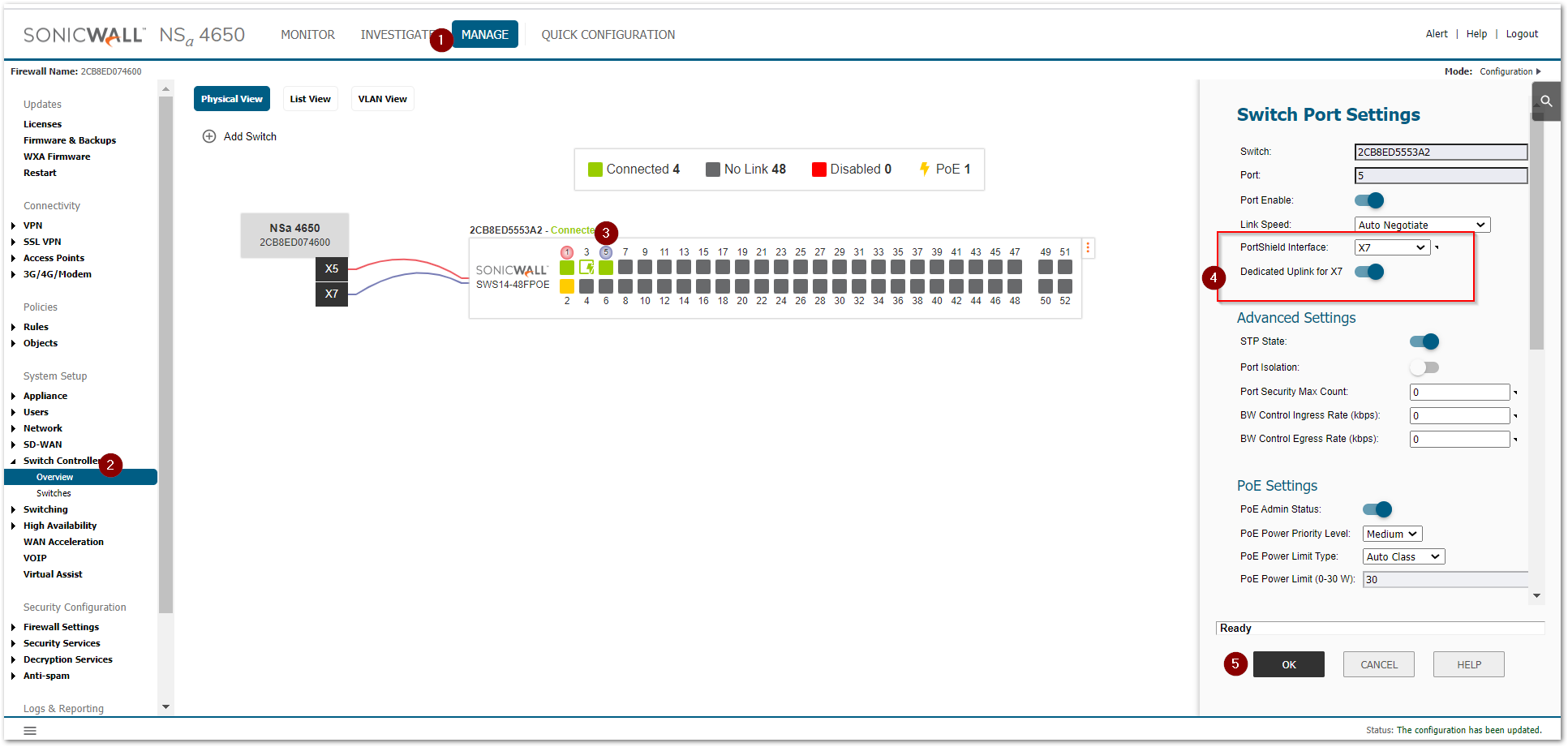1568x747 pixels.
Task: Select switch port 24
Action: click(x=781, y=286)
